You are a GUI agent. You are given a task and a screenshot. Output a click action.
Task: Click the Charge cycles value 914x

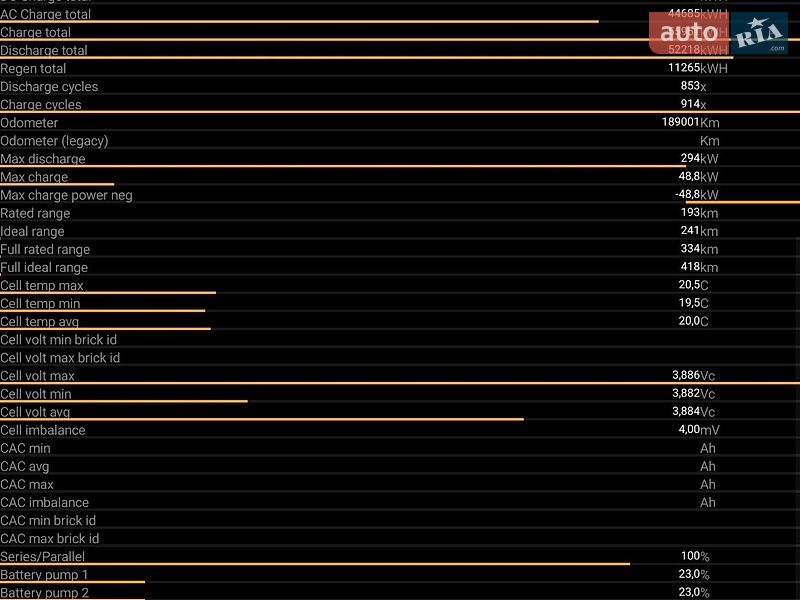(693, 104)
